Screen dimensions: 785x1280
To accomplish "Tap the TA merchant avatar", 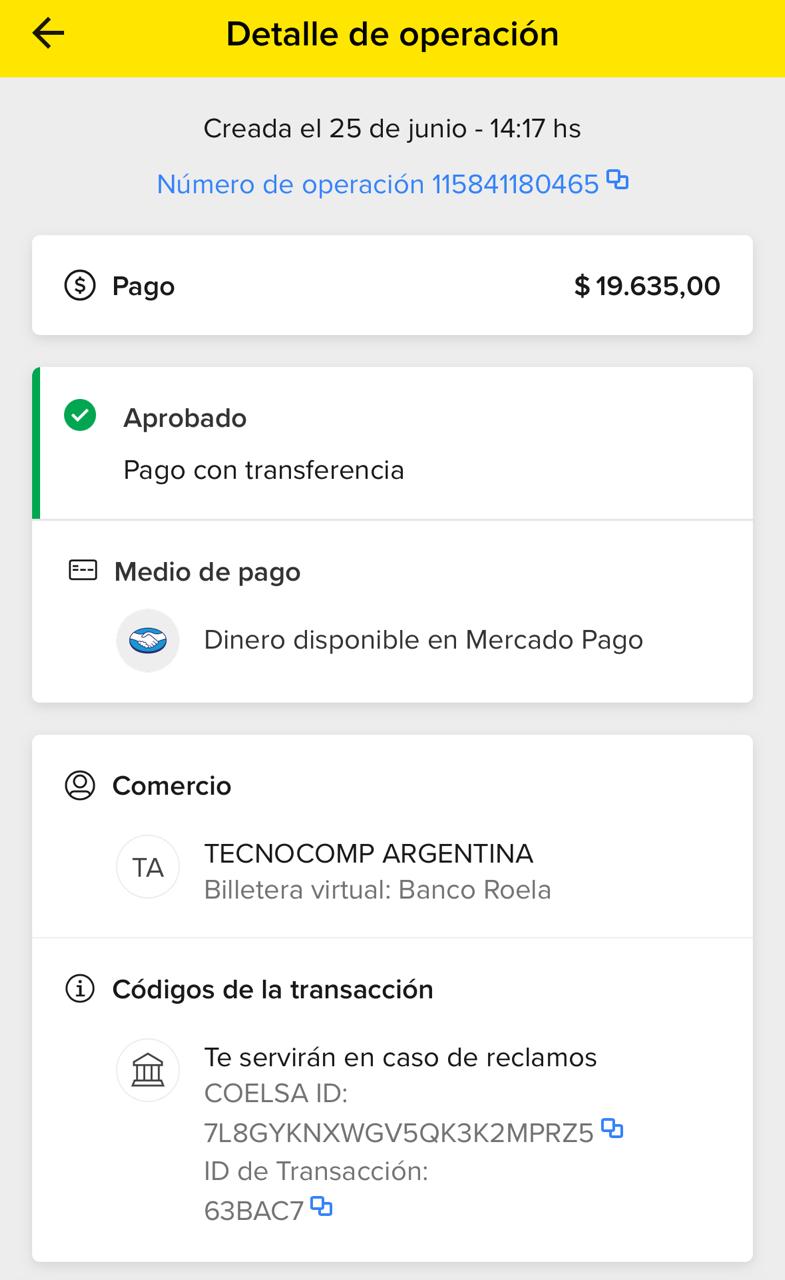I will [148, 867].
